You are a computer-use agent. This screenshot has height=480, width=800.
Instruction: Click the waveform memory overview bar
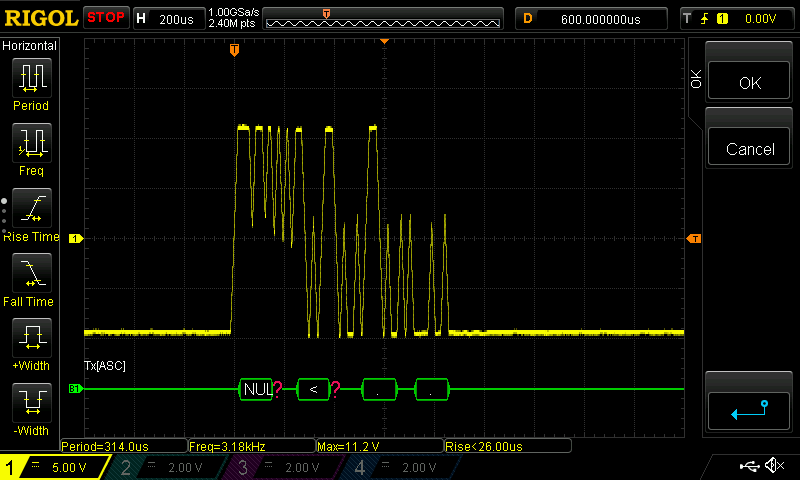click(x=383, y=19)
